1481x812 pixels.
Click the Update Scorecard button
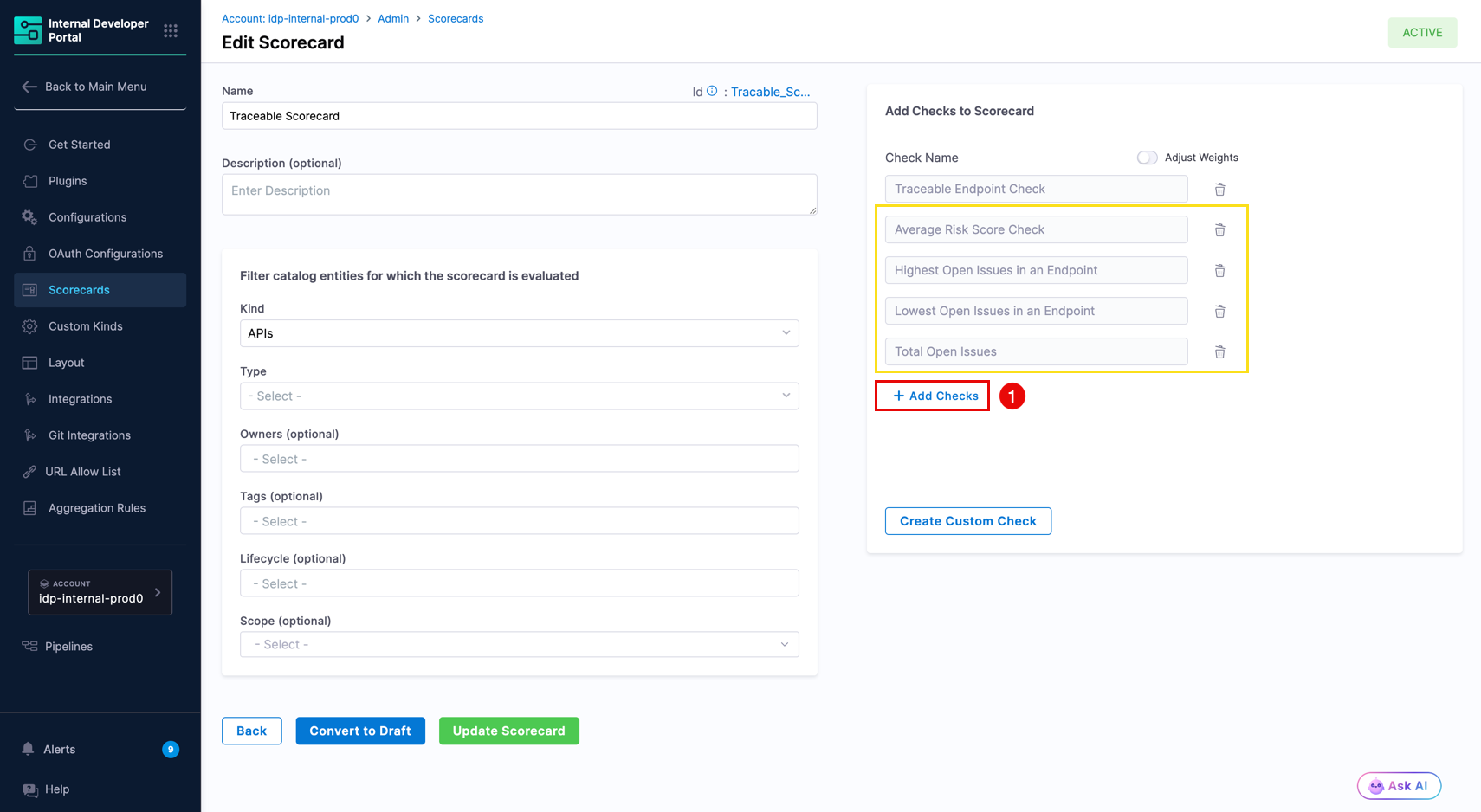point(509,731)
